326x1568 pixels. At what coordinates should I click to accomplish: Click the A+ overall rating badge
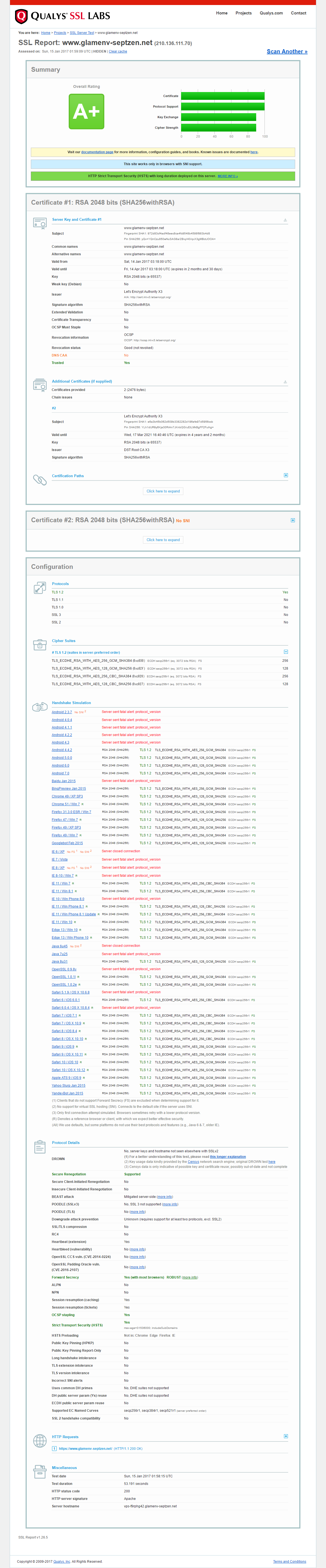tap(87, 112)
